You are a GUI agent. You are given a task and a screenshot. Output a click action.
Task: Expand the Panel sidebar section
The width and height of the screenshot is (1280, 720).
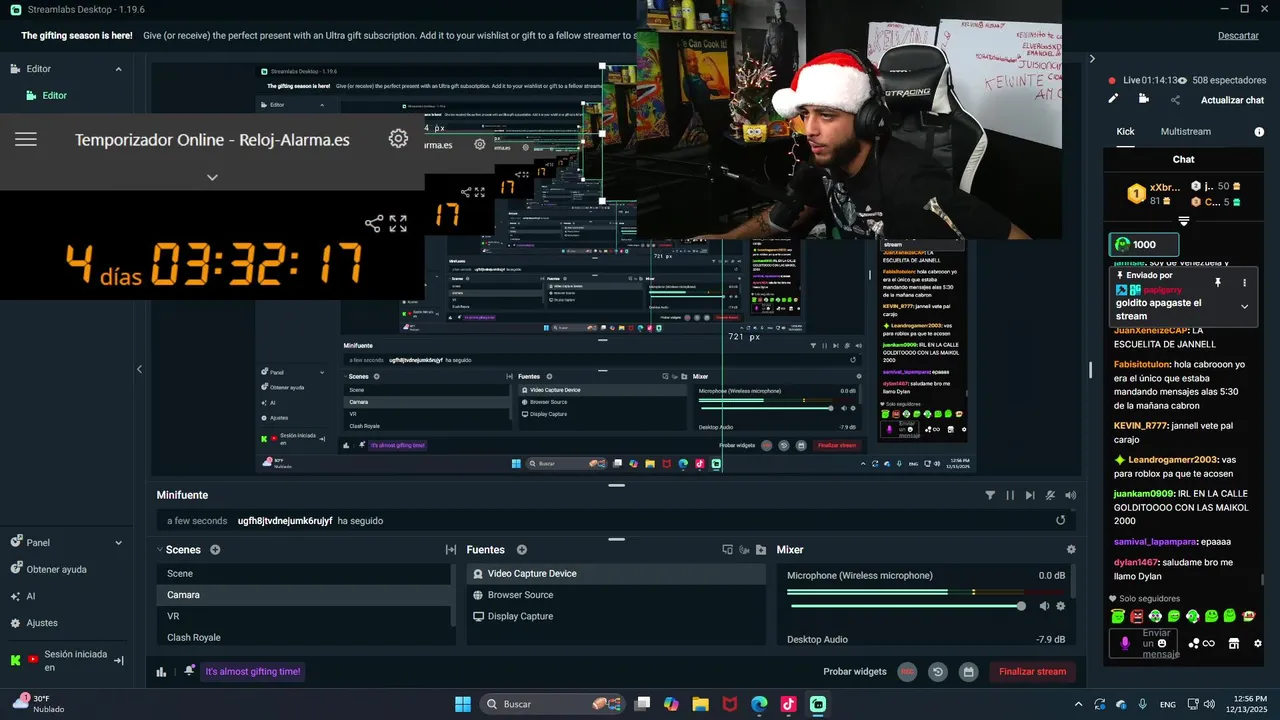click(118, 543)
